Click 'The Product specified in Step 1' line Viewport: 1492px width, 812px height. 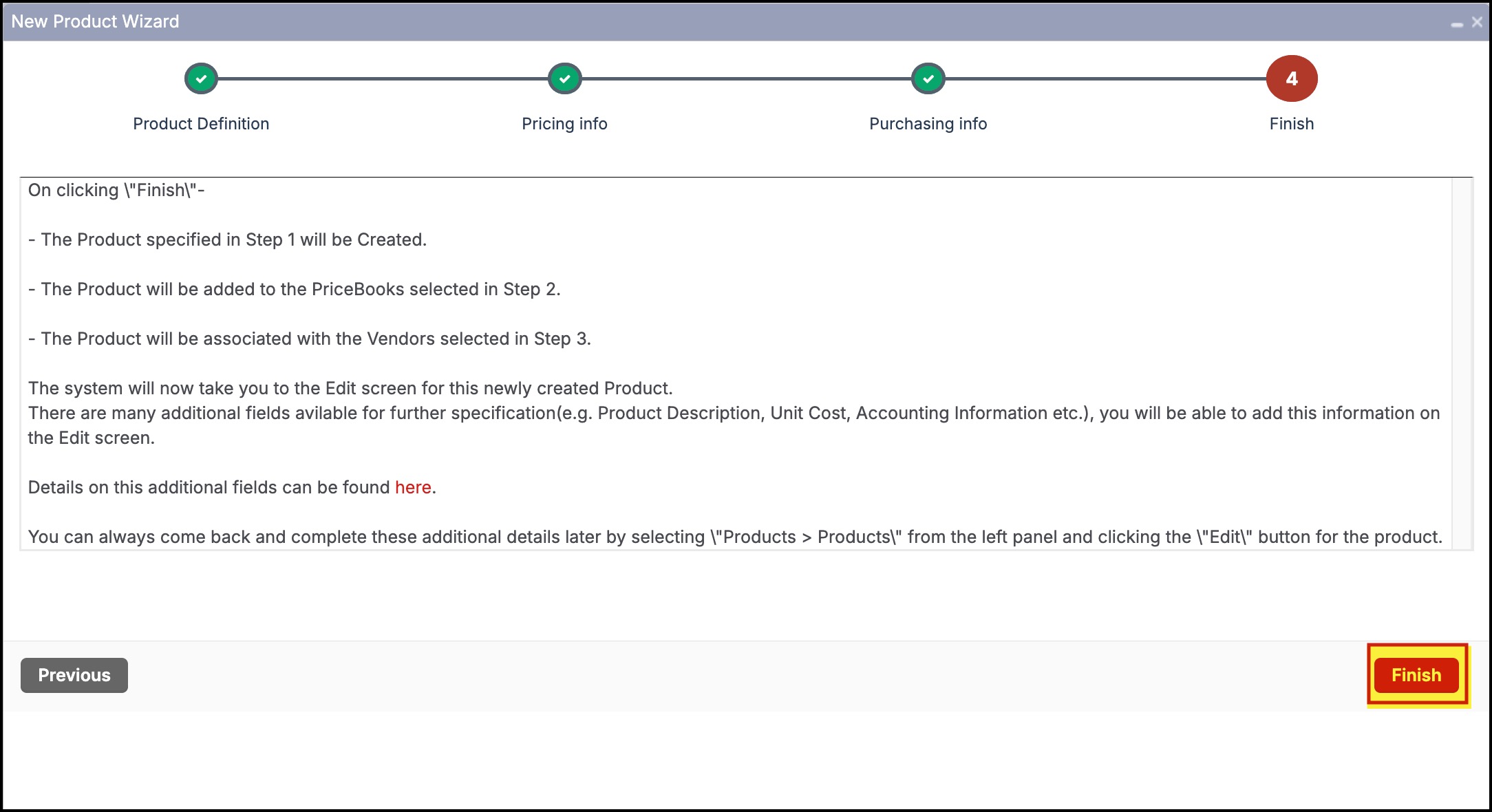click(227, 239)
